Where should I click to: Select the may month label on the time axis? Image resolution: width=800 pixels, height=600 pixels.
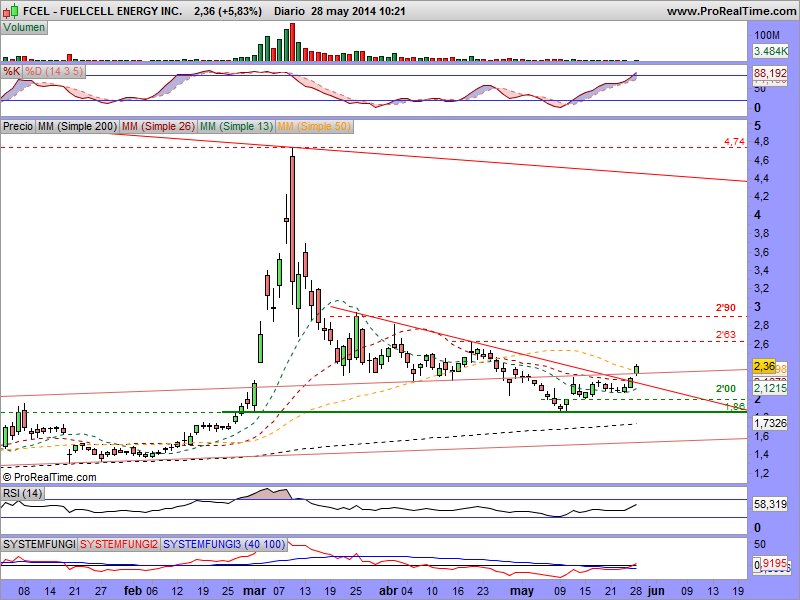tap(522, 591)
